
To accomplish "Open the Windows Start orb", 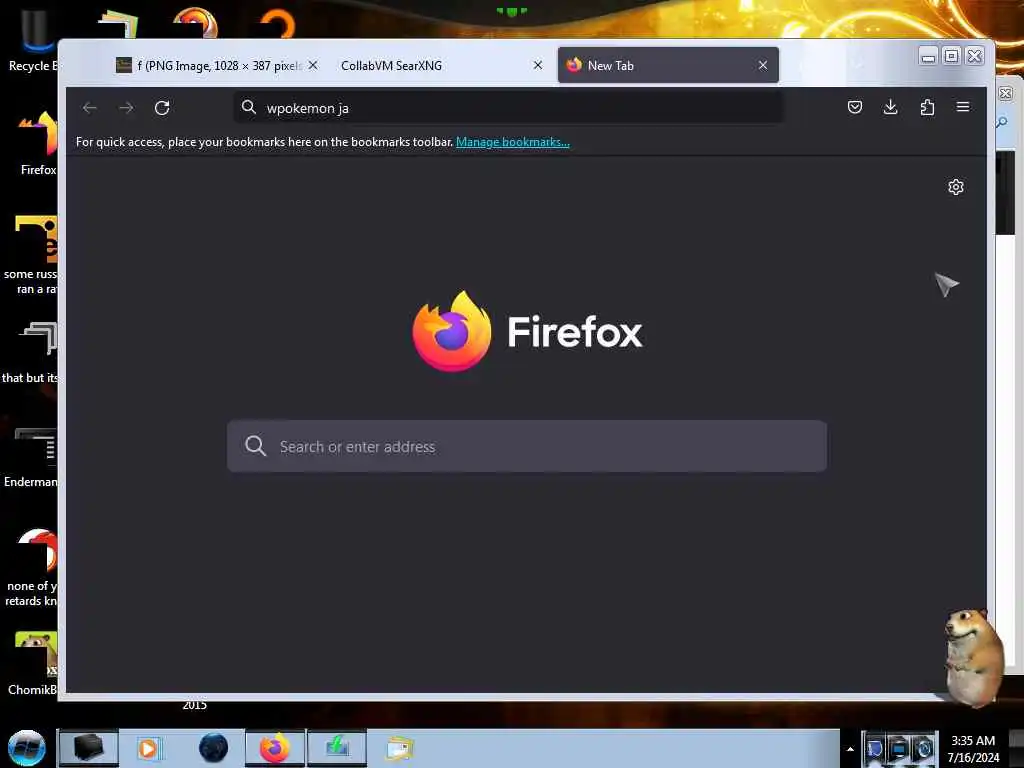I will click(27, 748).
